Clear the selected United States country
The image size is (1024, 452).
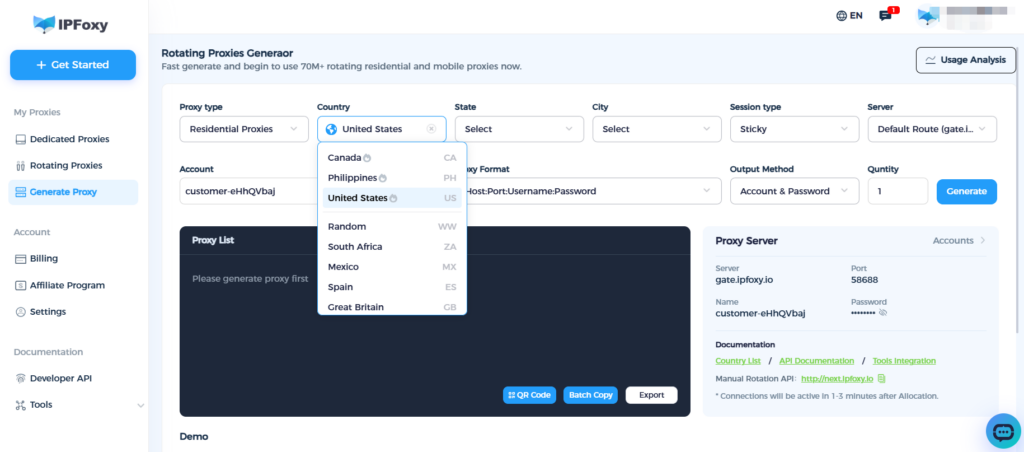coord(431,129)
